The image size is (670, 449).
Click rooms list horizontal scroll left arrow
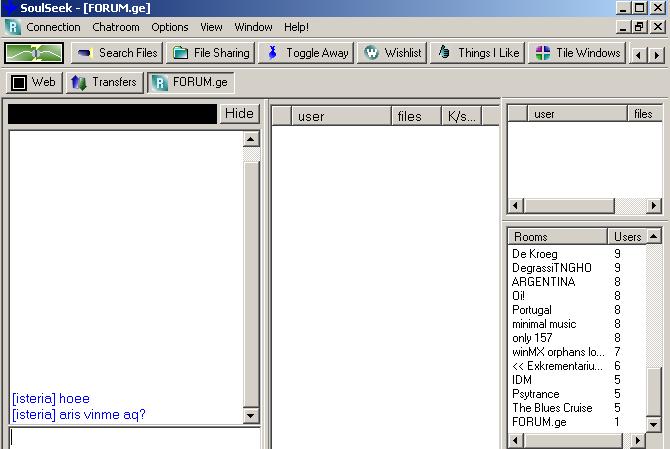click(x=516, y=440)
